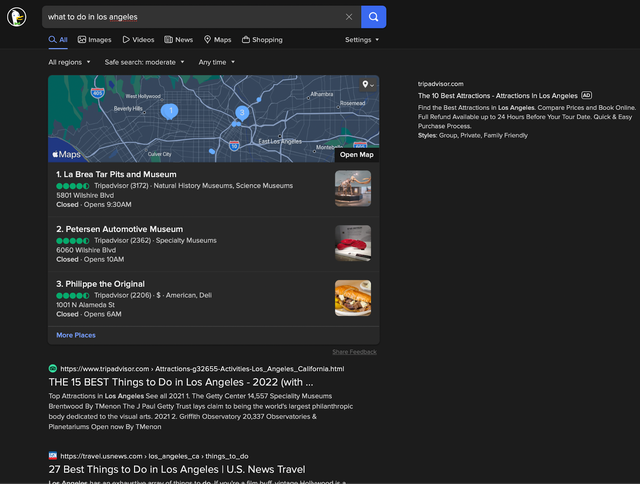The image size is (640, 484).
Task: Click the Beverly Hills label on the map
Action: pyautogui.click(x=128, y=109)
